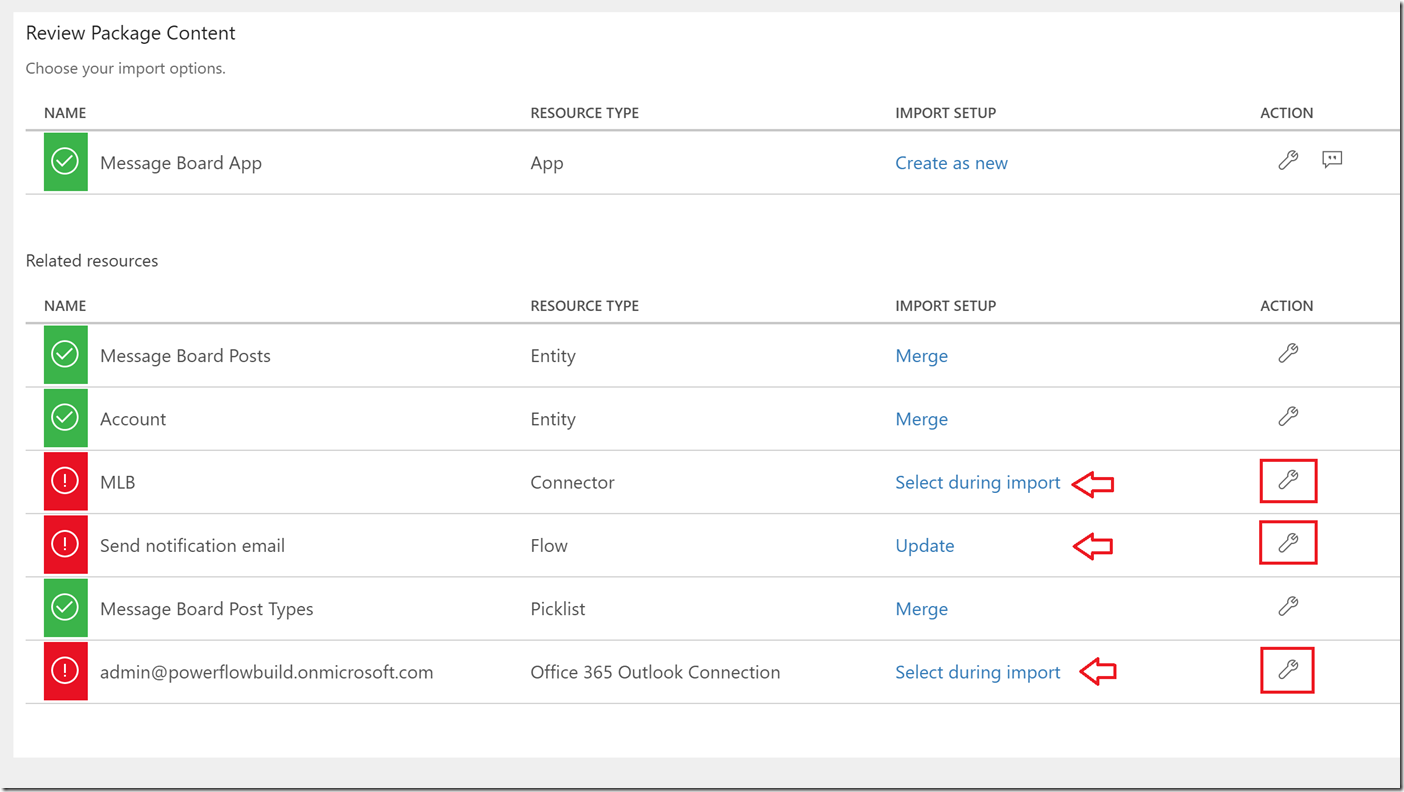Viewport: 1404px width, 792px height.
Task: Click the wrench icon for Message Board Posts
Action: point(1288,354)
